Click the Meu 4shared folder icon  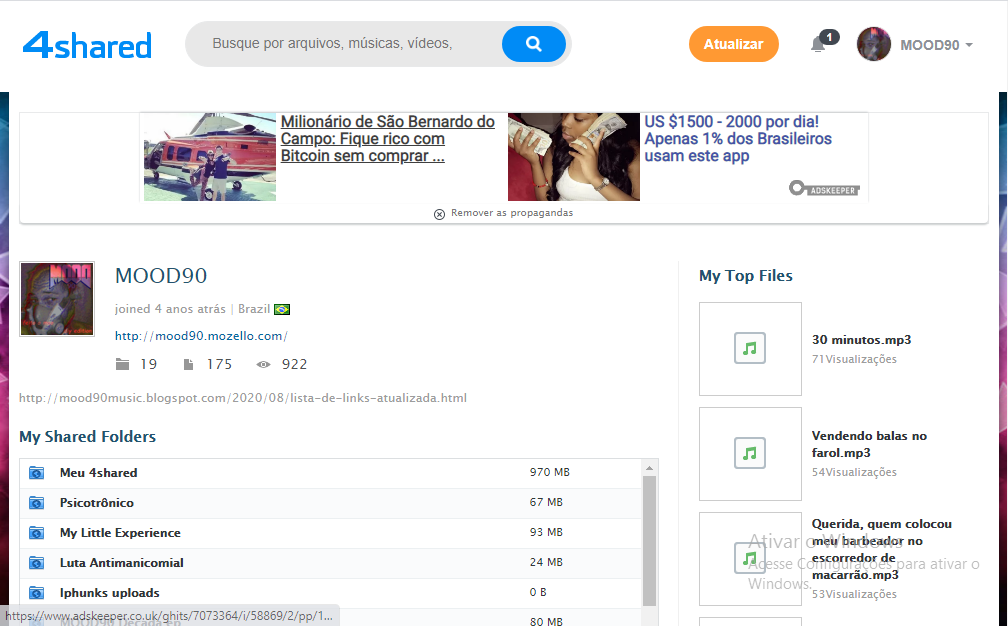(37, 473)
